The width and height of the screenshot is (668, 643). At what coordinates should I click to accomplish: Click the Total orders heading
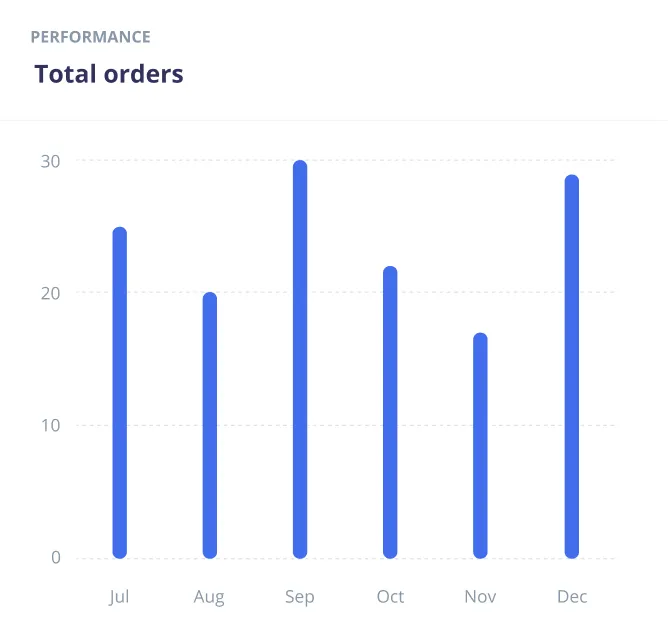pos(109,74)
